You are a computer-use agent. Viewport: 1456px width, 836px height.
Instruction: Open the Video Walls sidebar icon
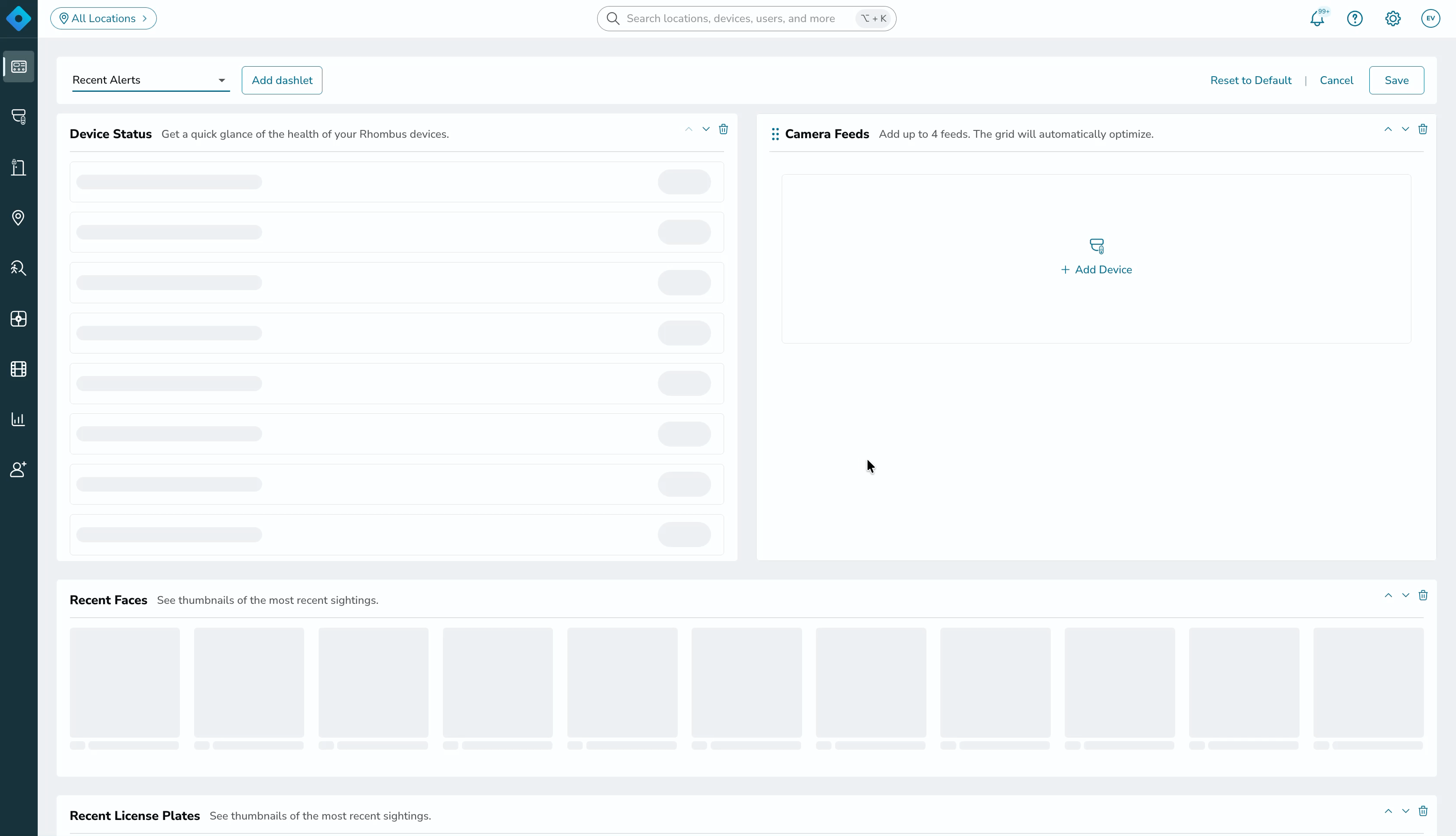point(18,319)
